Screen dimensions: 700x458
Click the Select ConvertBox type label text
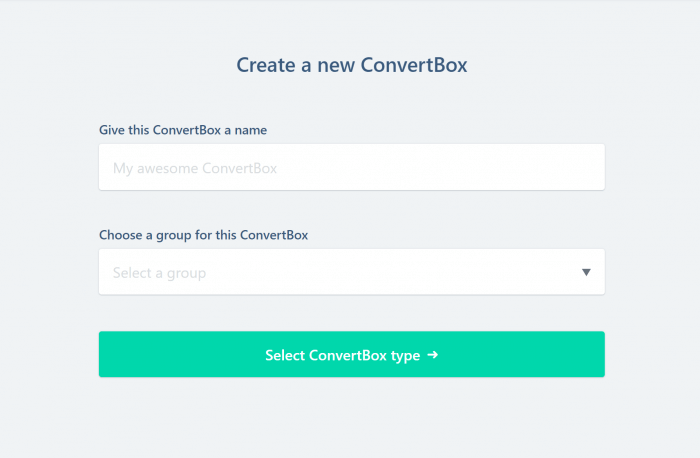pos(342,356)
